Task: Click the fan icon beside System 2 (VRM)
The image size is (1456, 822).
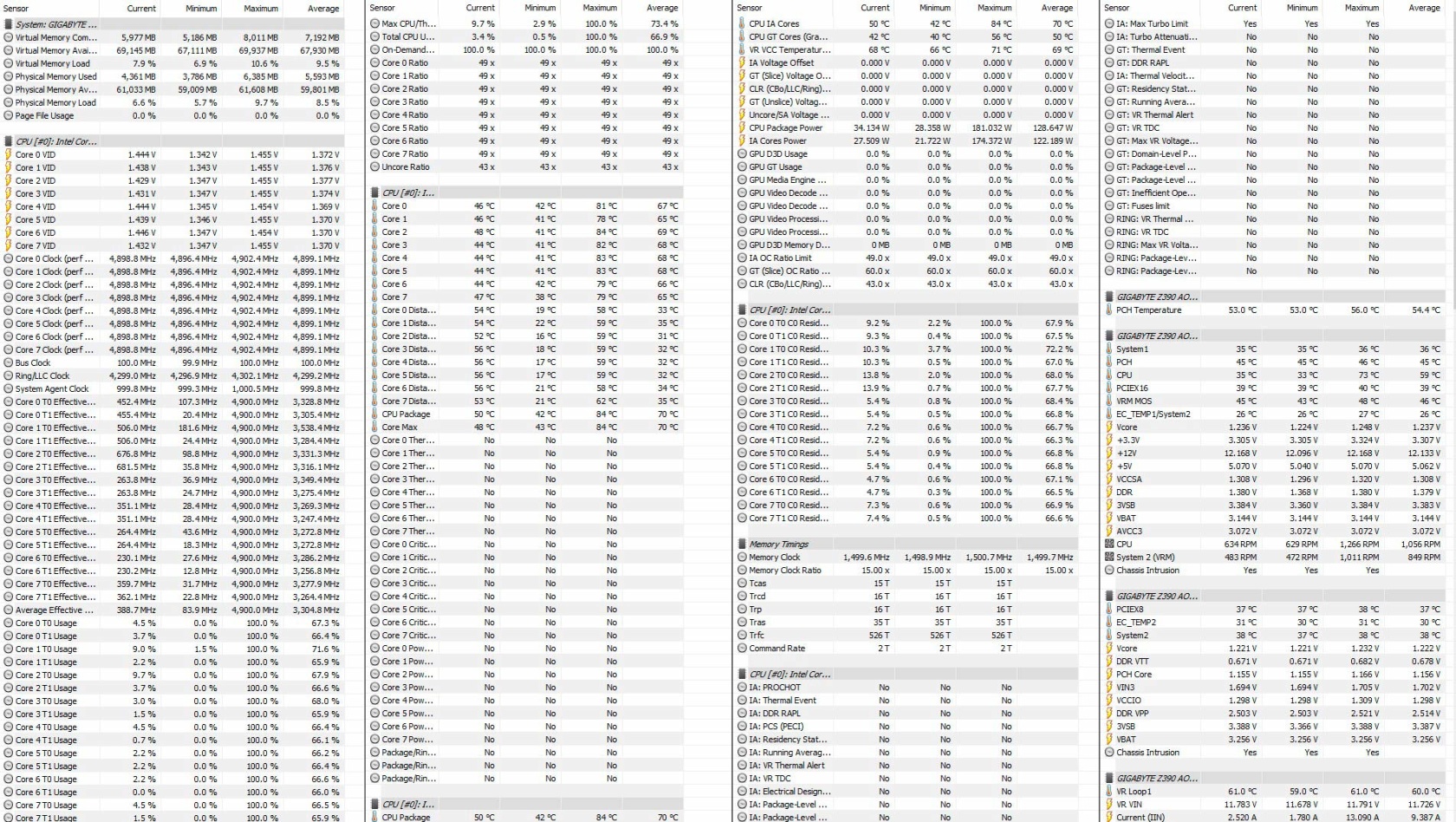Action: [1109, 558]
